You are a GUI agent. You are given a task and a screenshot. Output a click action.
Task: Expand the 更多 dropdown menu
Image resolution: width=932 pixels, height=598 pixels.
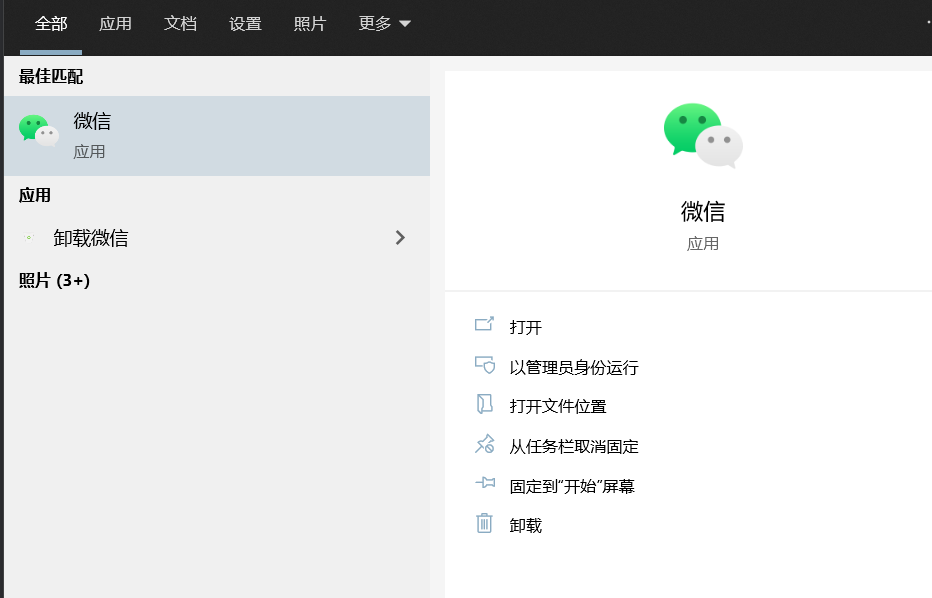(384, 24)
